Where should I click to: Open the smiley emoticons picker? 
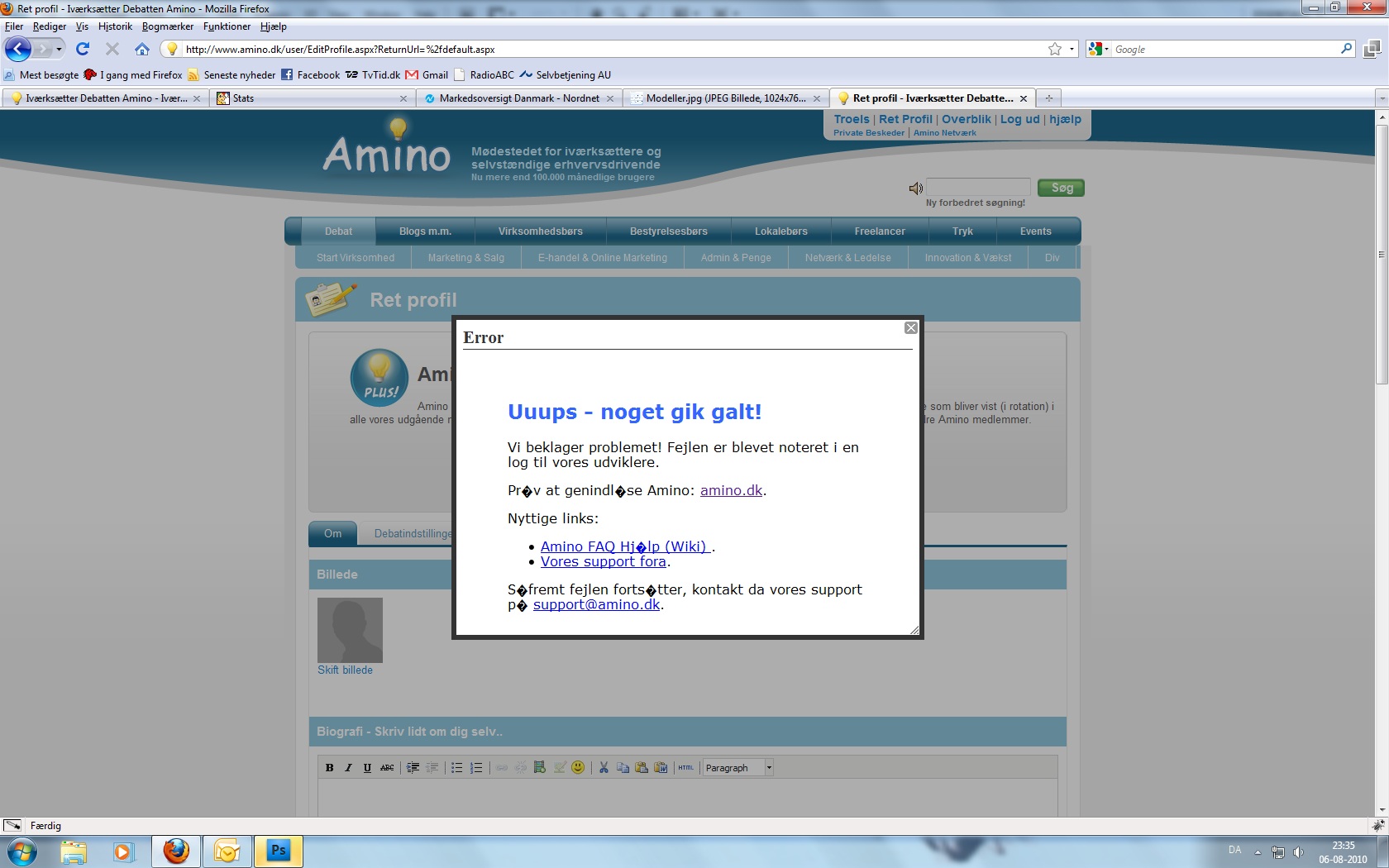pos(578,767)
